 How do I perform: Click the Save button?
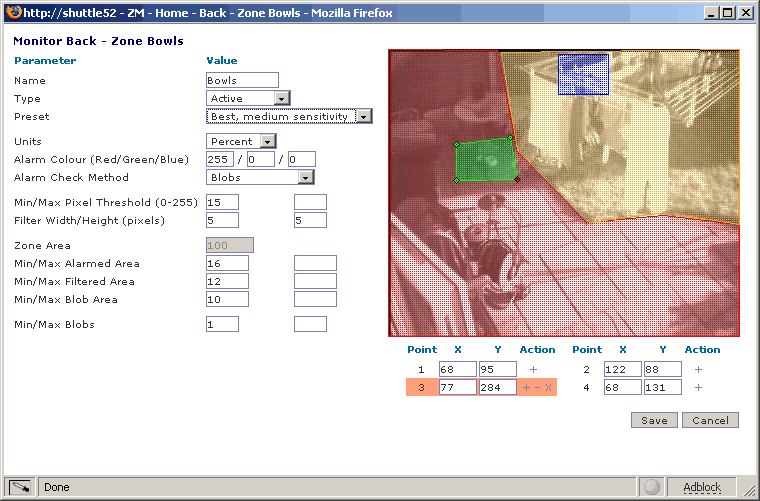click(654, 420)
